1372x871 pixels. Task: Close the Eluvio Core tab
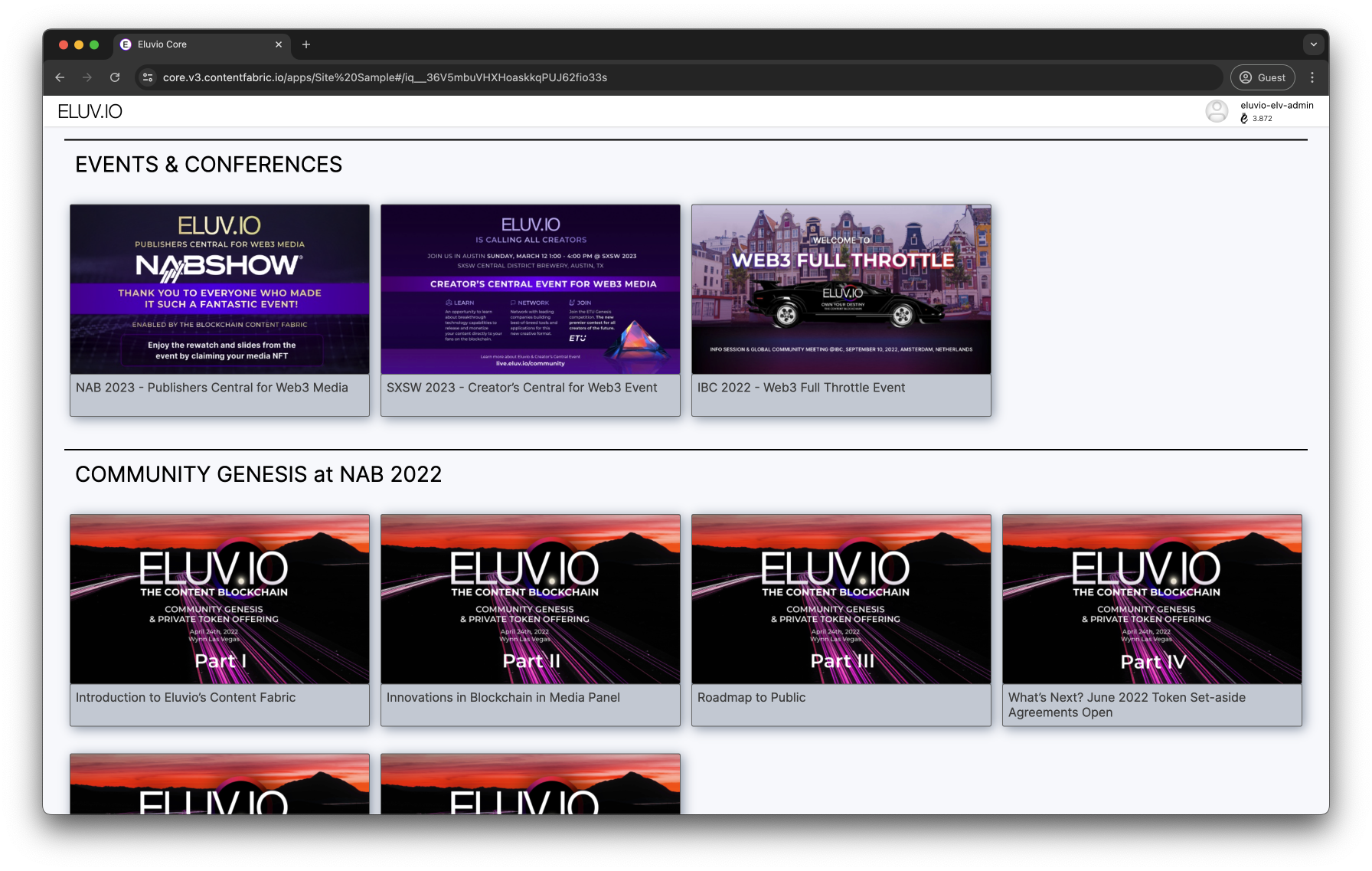[279, 44]
